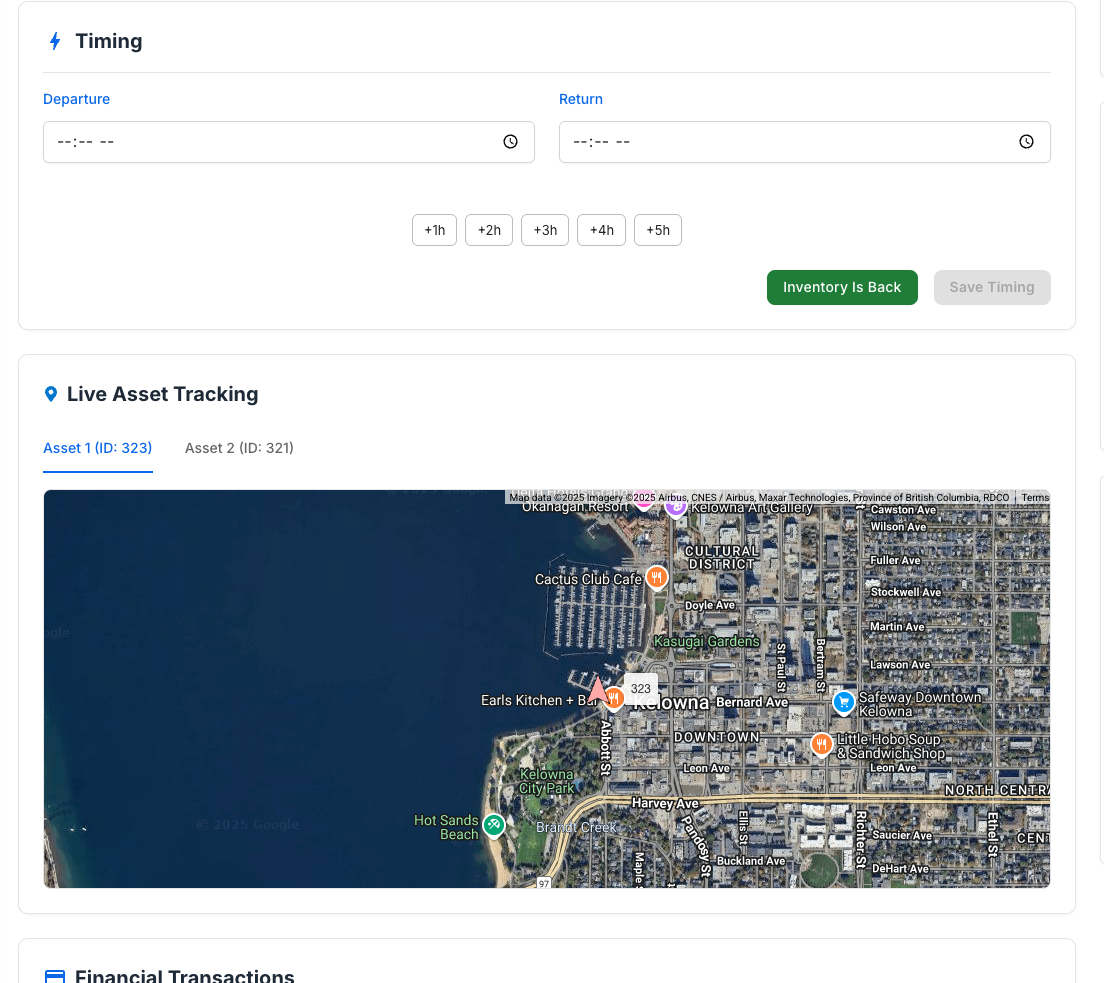Add three hours with the +3h button
Screen dimensions: 1104x983
click(x=545, y=230)
